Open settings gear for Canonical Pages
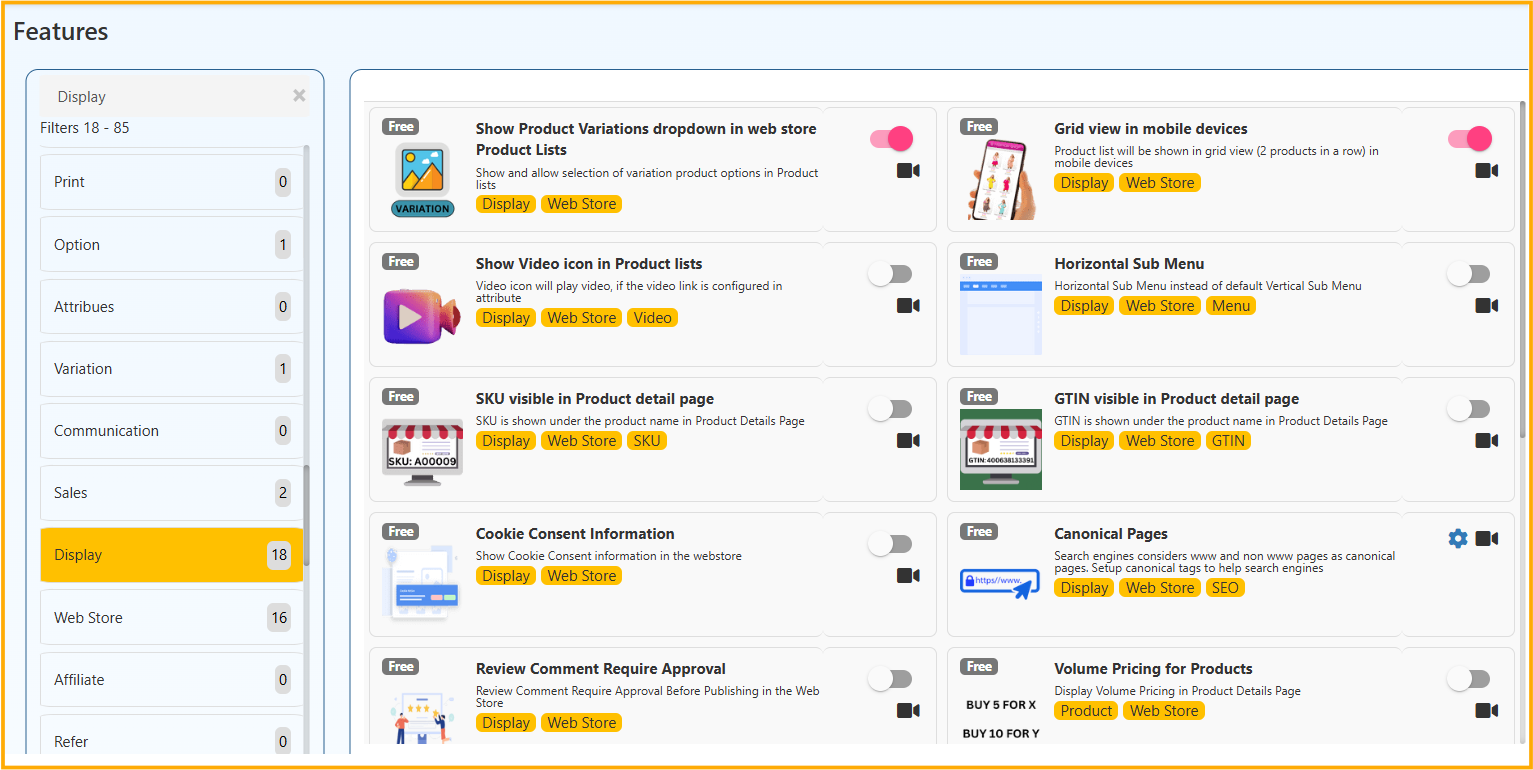Viewport: 1533px width, 770px height. [x=1458, y=539]
